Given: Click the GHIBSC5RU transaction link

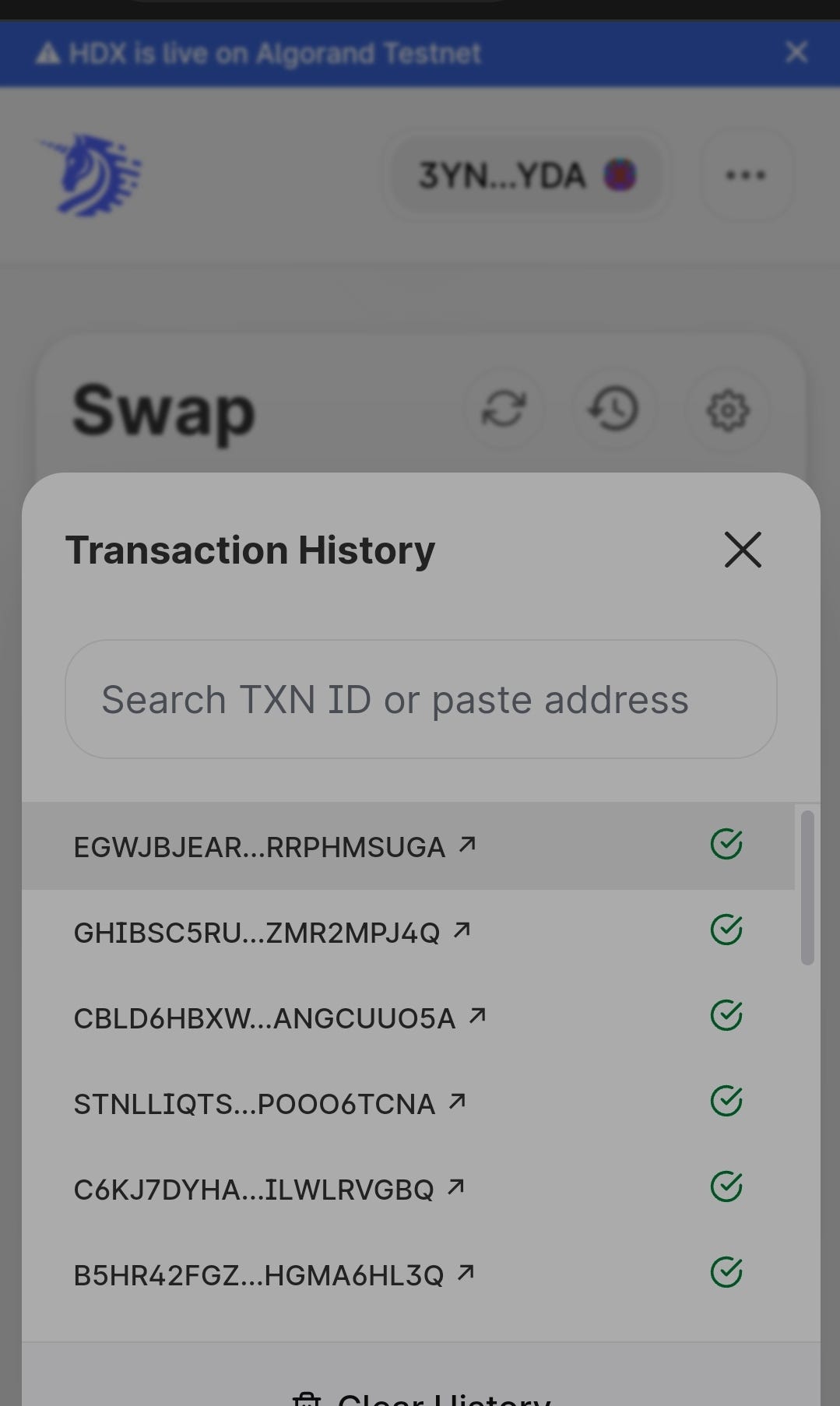Looking at the screenshot, I should 257,931.
